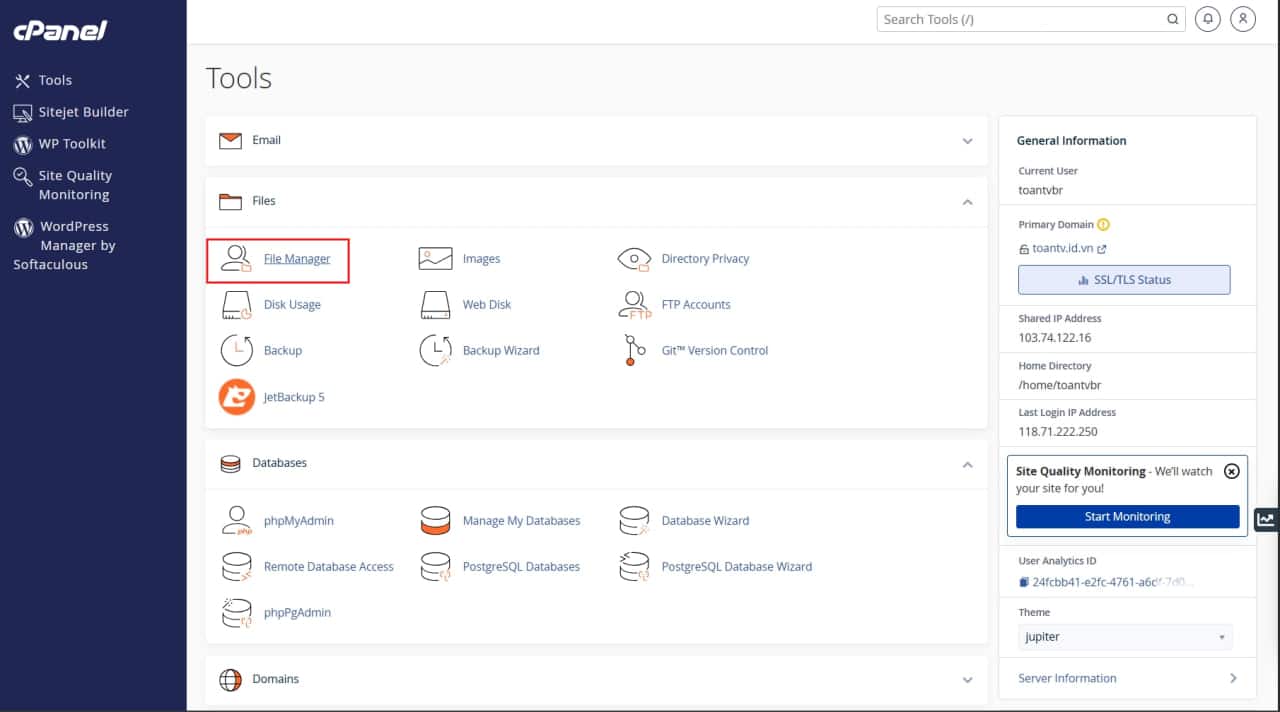The width and height of the screenshot is (1280, 712).
Task: Open the analytics chart side tab icon
Action: [x=1267, y=519]
